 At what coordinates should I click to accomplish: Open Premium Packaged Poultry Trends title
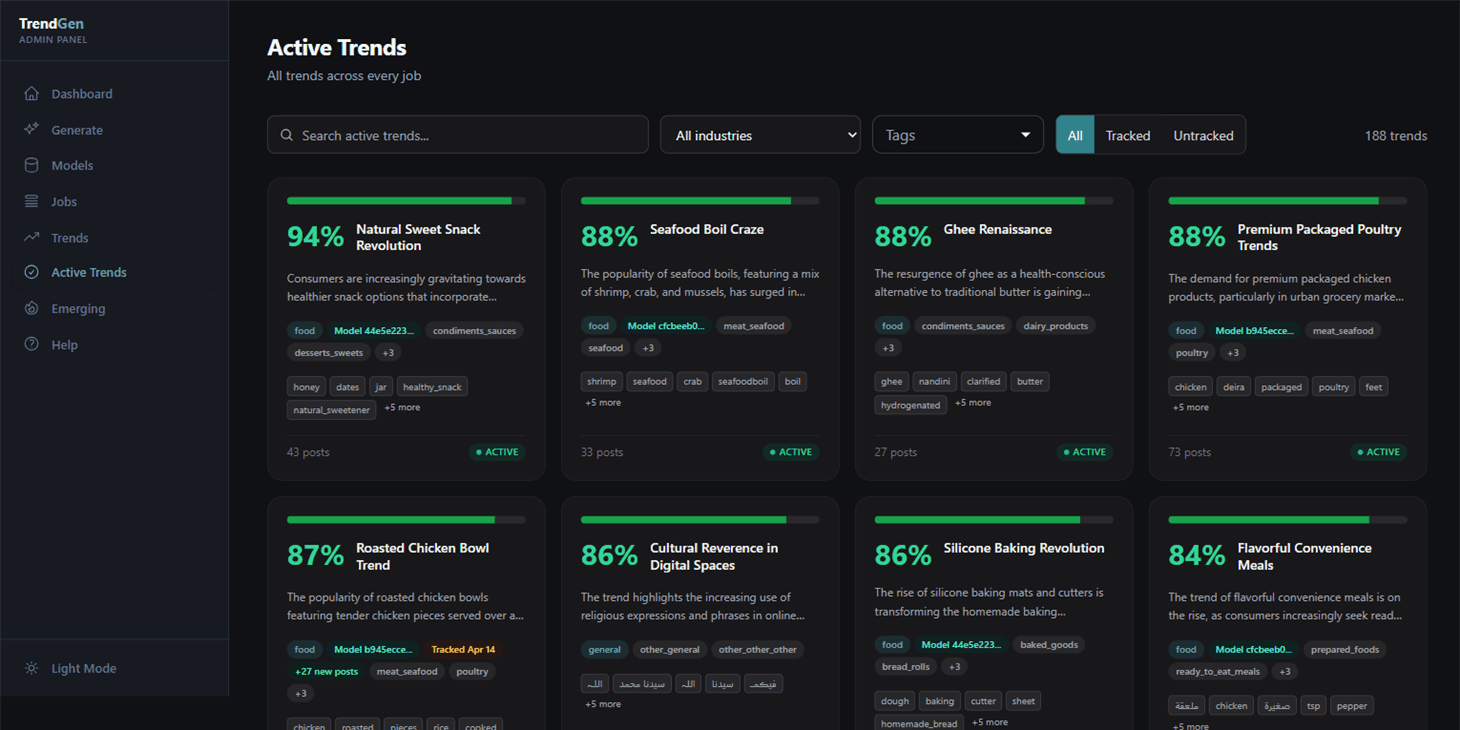tap(1319, 237)
